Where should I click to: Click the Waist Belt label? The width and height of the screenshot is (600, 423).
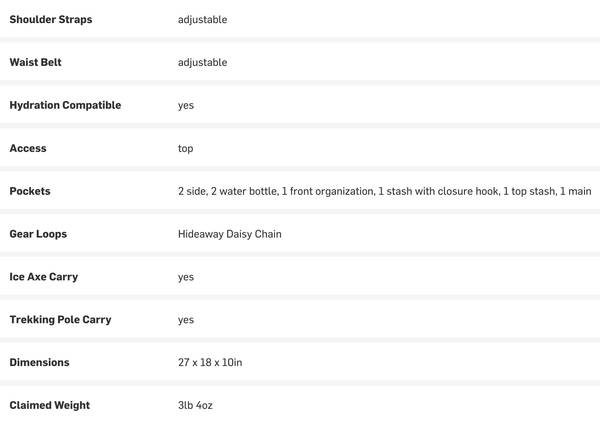(35, 63)
